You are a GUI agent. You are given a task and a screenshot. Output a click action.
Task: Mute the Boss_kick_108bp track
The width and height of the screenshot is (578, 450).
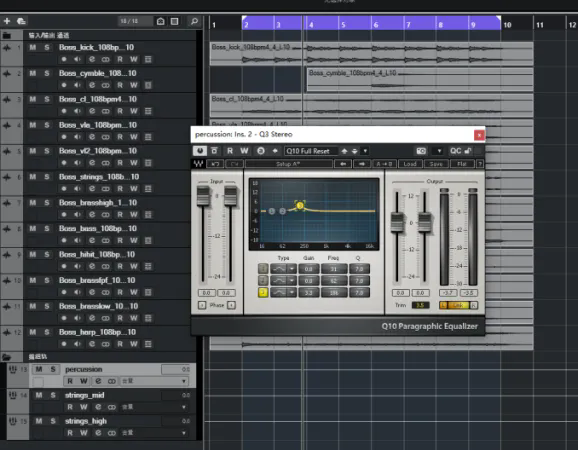click(x=33, y=48)
